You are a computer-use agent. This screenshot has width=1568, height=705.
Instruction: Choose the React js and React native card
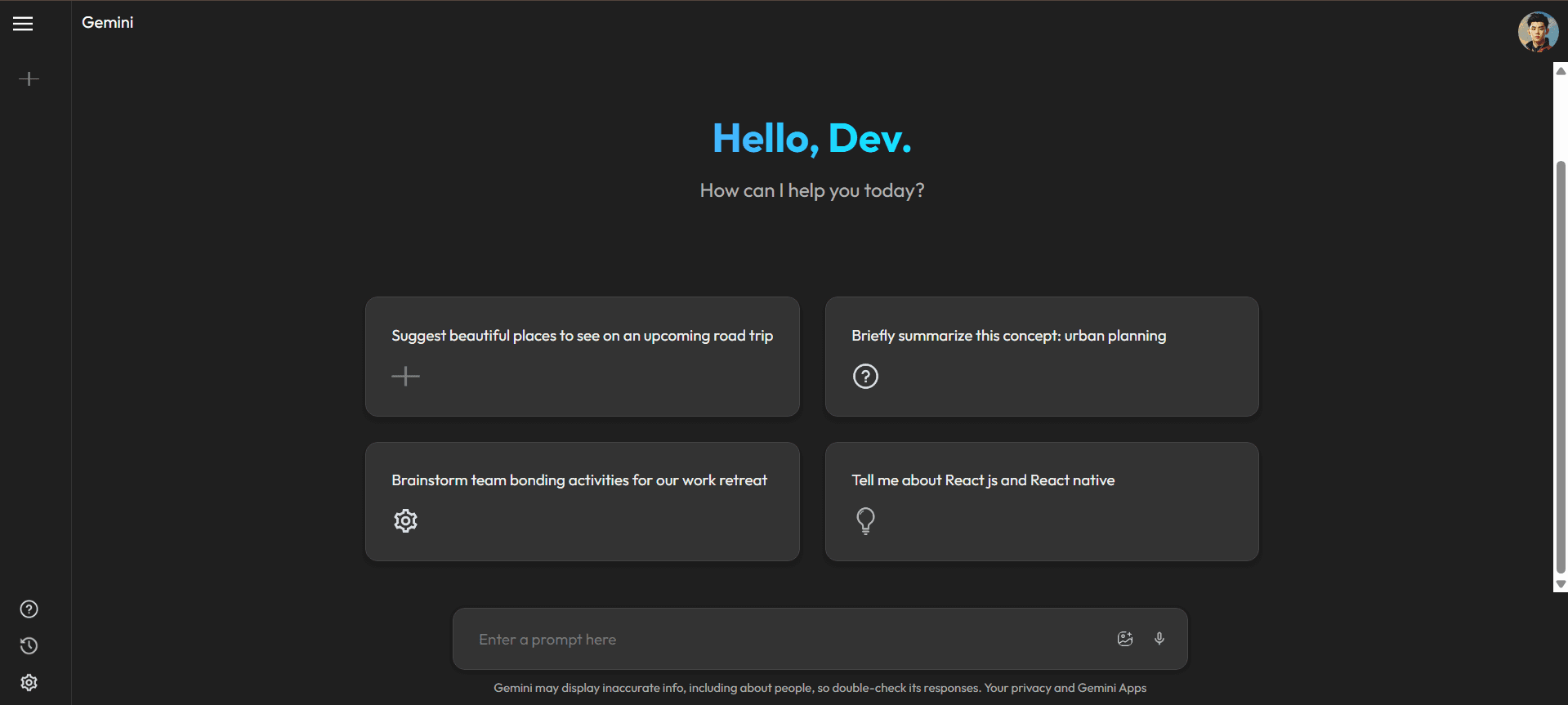[x=1042, y=502]
